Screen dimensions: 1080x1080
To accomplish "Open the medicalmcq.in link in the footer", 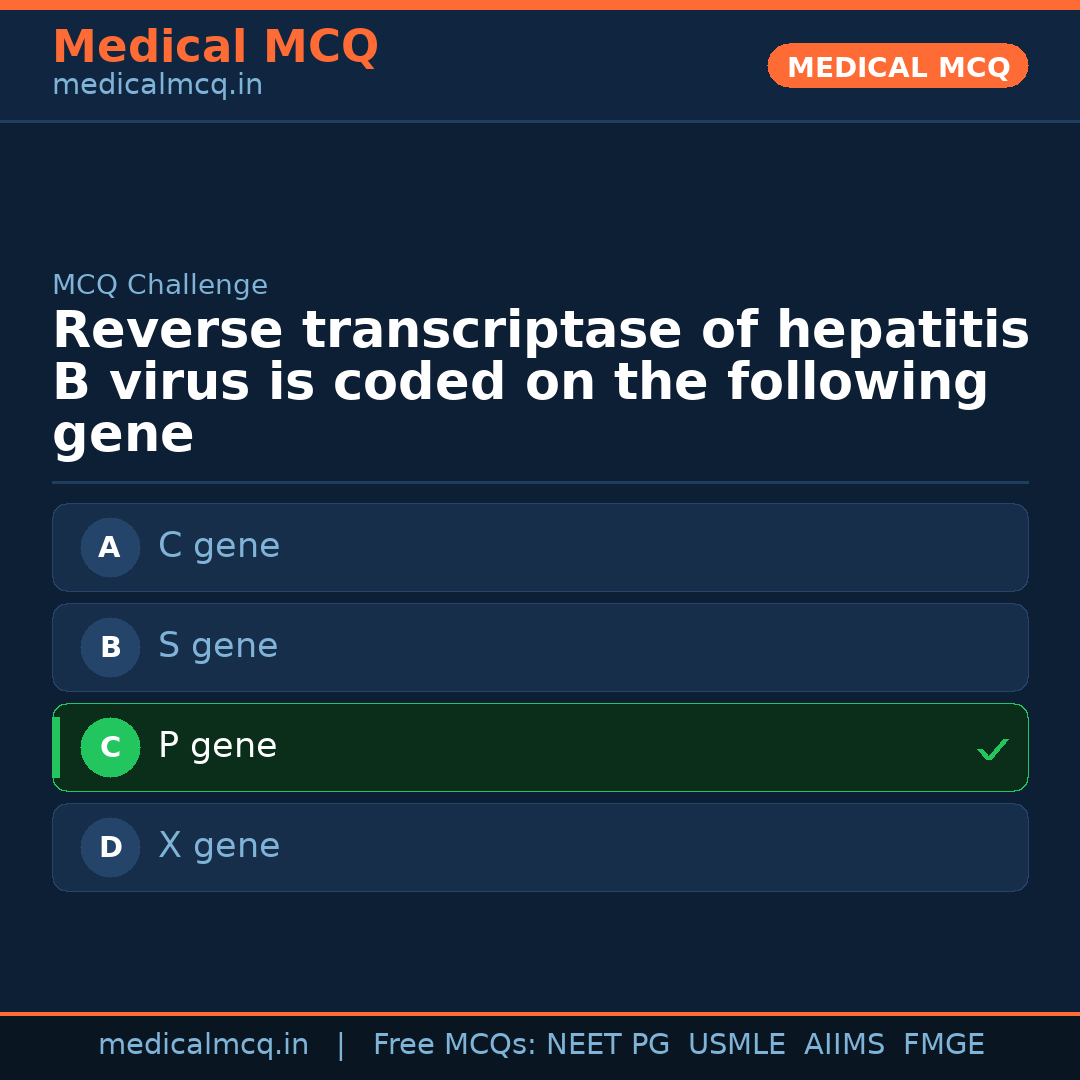I will click(203, 1045).
